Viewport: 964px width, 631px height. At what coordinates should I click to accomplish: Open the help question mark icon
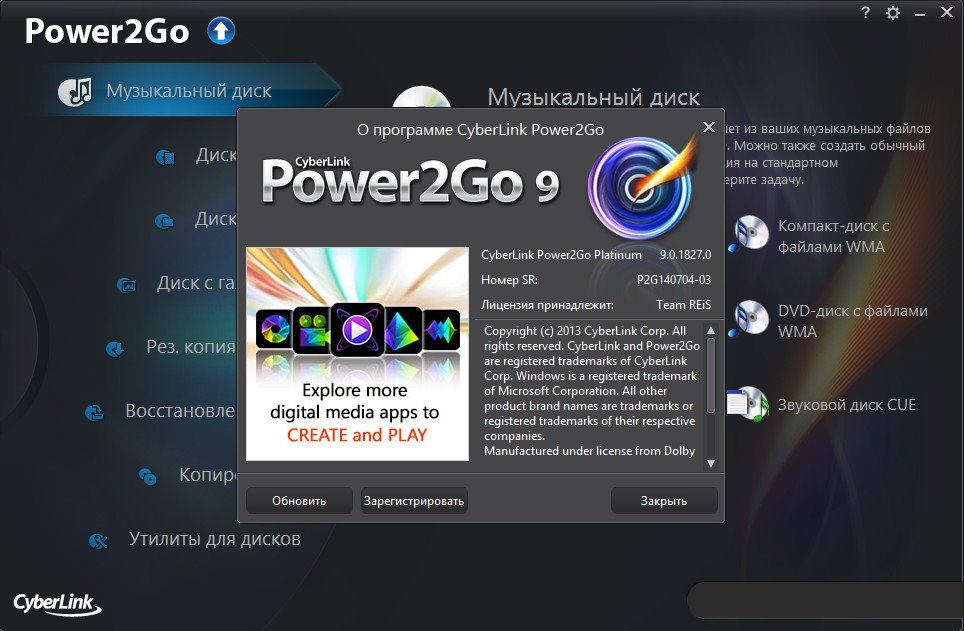866,12
